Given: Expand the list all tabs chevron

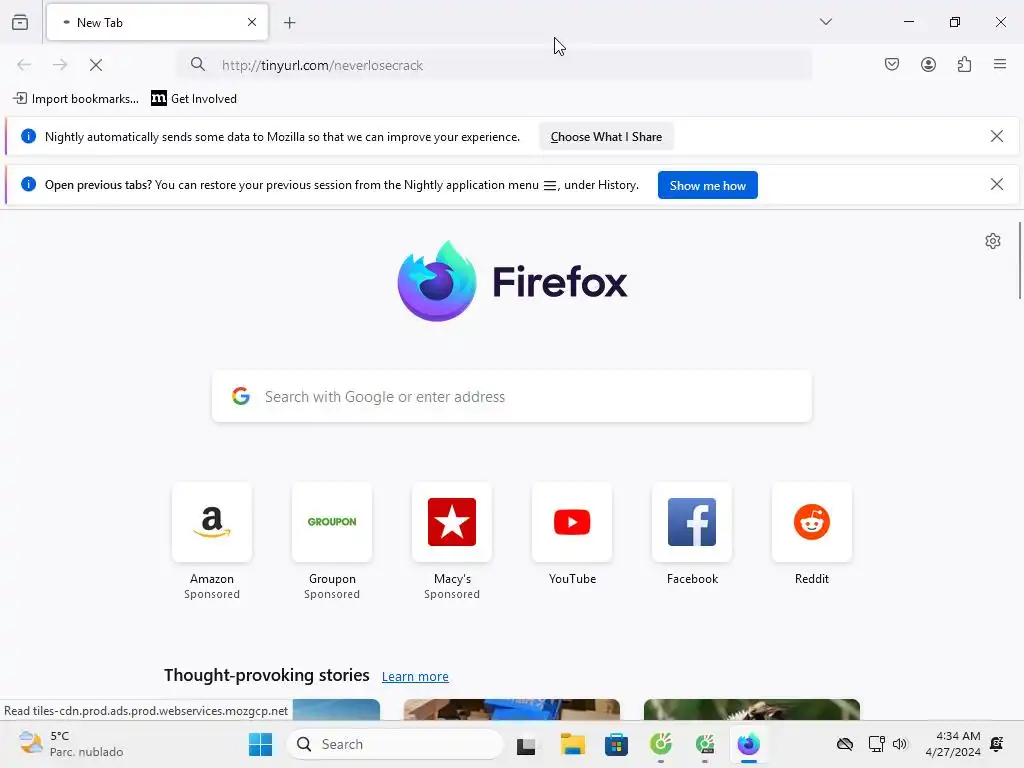Looking at the screenshot, I should (x=825, y=22).
